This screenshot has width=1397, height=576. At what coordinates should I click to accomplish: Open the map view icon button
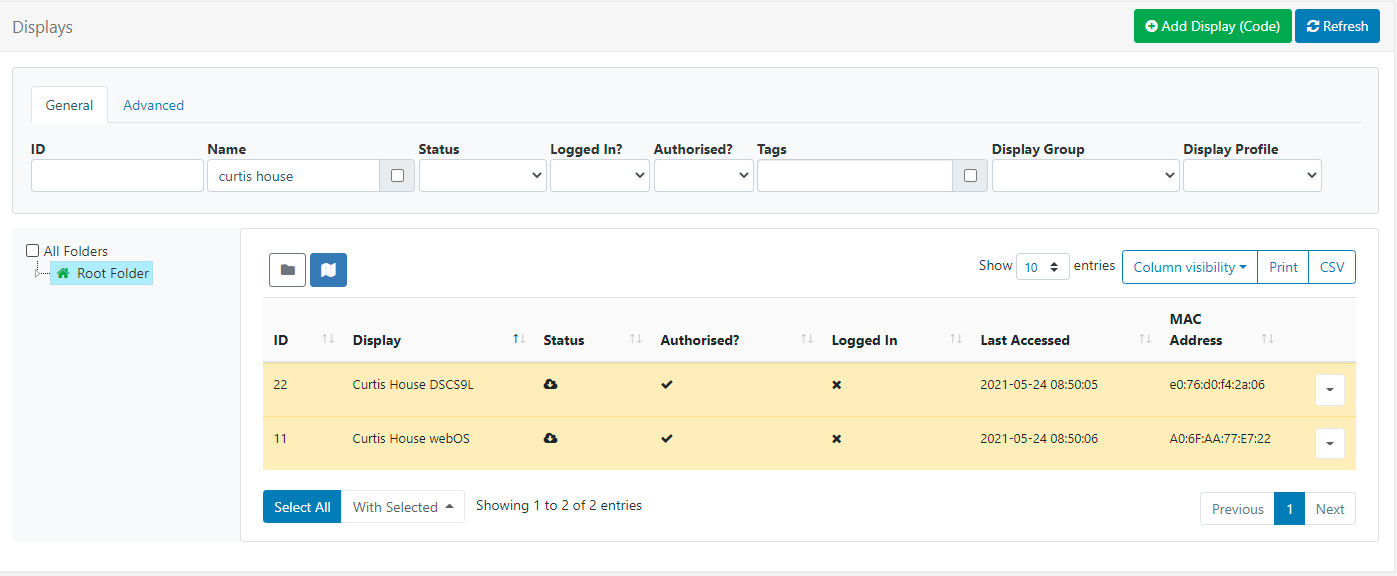328,270
